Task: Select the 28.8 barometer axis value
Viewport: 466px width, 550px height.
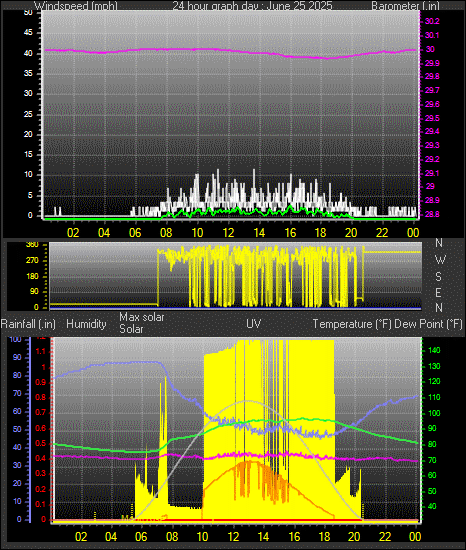Action: coord(432,214)
